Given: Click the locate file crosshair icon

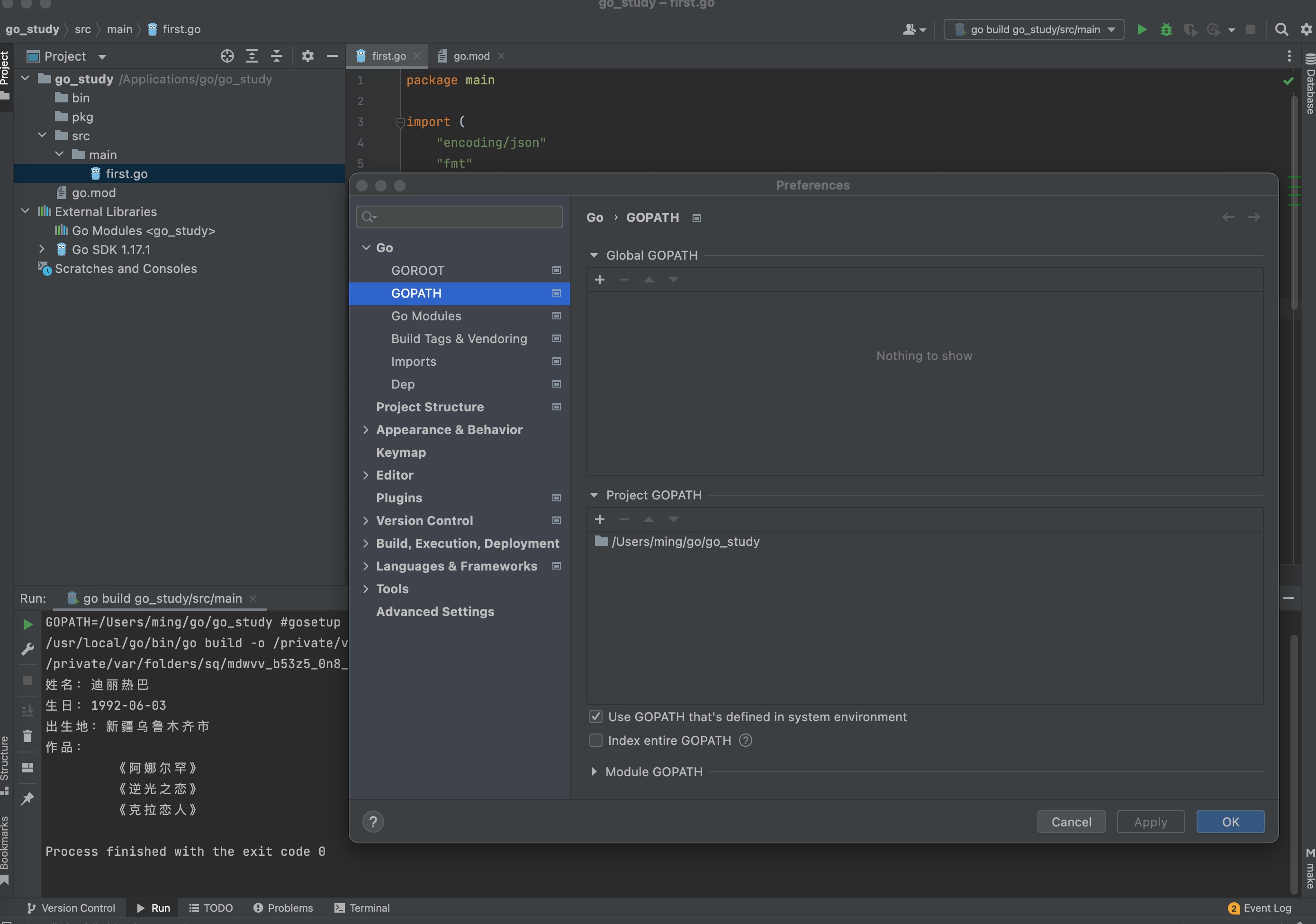Looking at the screenshot, I should click(227, 56).
